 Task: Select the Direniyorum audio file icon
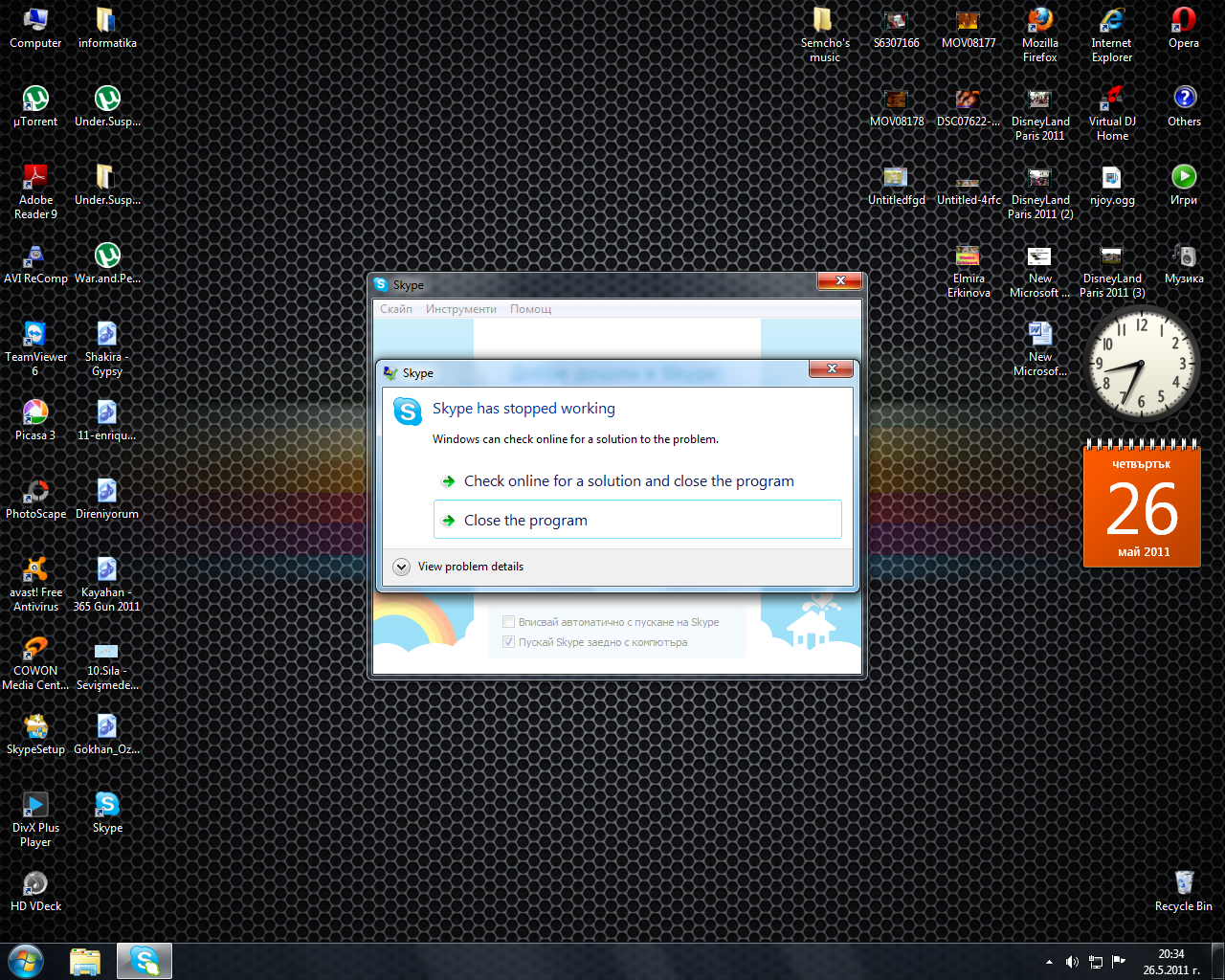[x=107, y=500]
